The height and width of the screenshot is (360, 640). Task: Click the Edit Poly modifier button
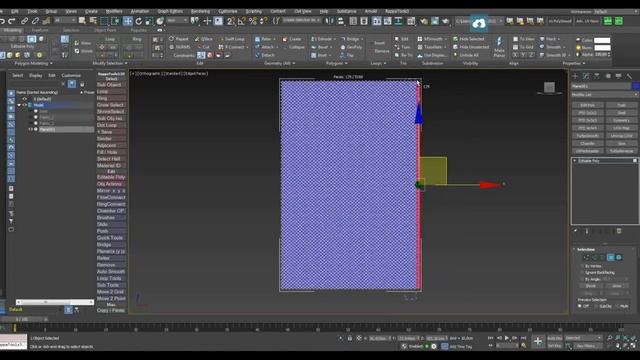pyautogui.click(x=587, y=105)
